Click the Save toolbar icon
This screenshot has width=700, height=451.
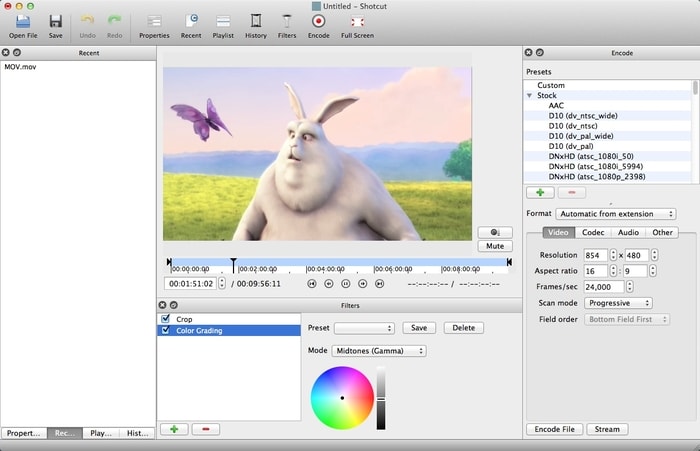pos(55,27)
